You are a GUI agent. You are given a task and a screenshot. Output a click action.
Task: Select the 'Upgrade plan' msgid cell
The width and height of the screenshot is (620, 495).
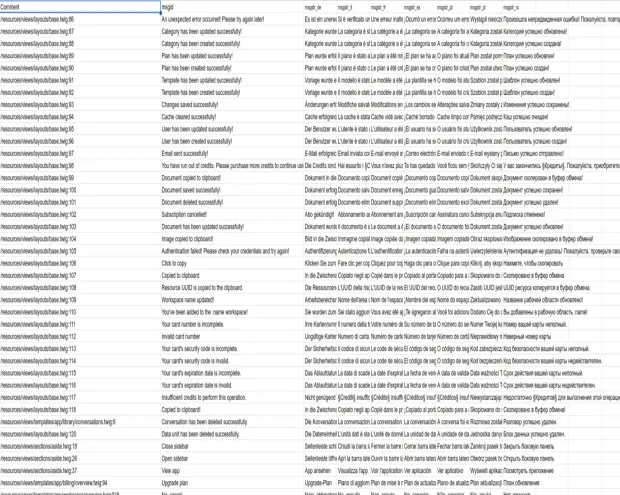232,483
